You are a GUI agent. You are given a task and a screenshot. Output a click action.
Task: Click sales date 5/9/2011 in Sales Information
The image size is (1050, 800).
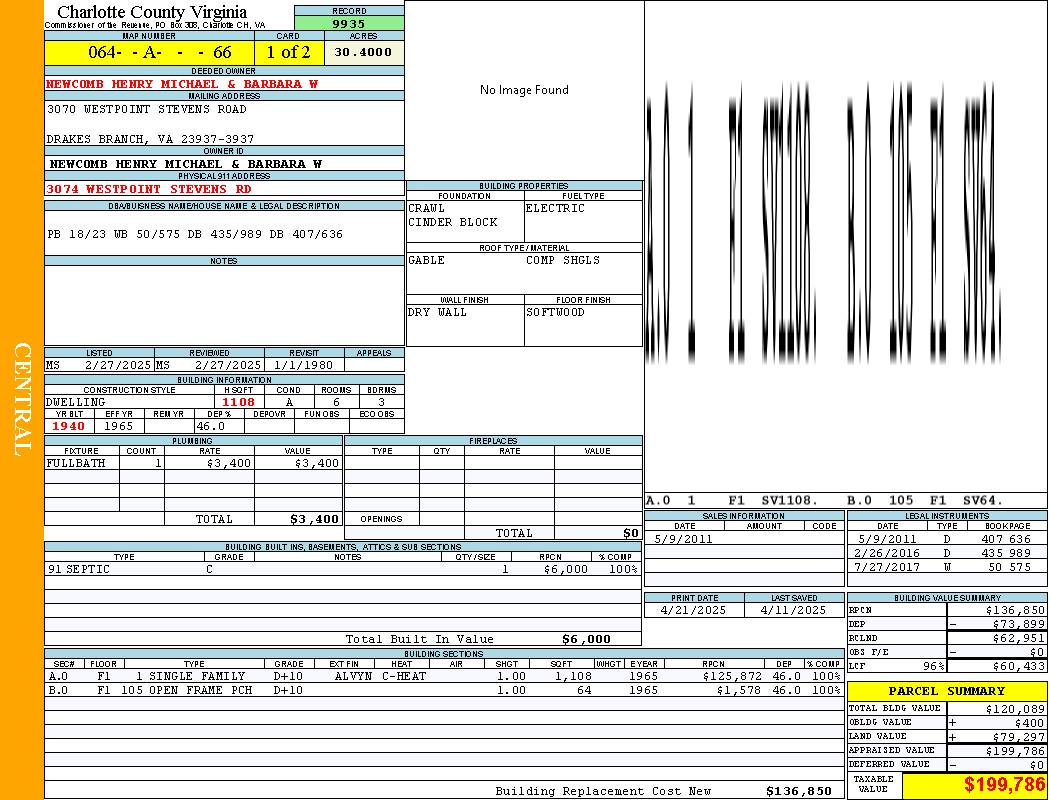[x=683, y=539]
